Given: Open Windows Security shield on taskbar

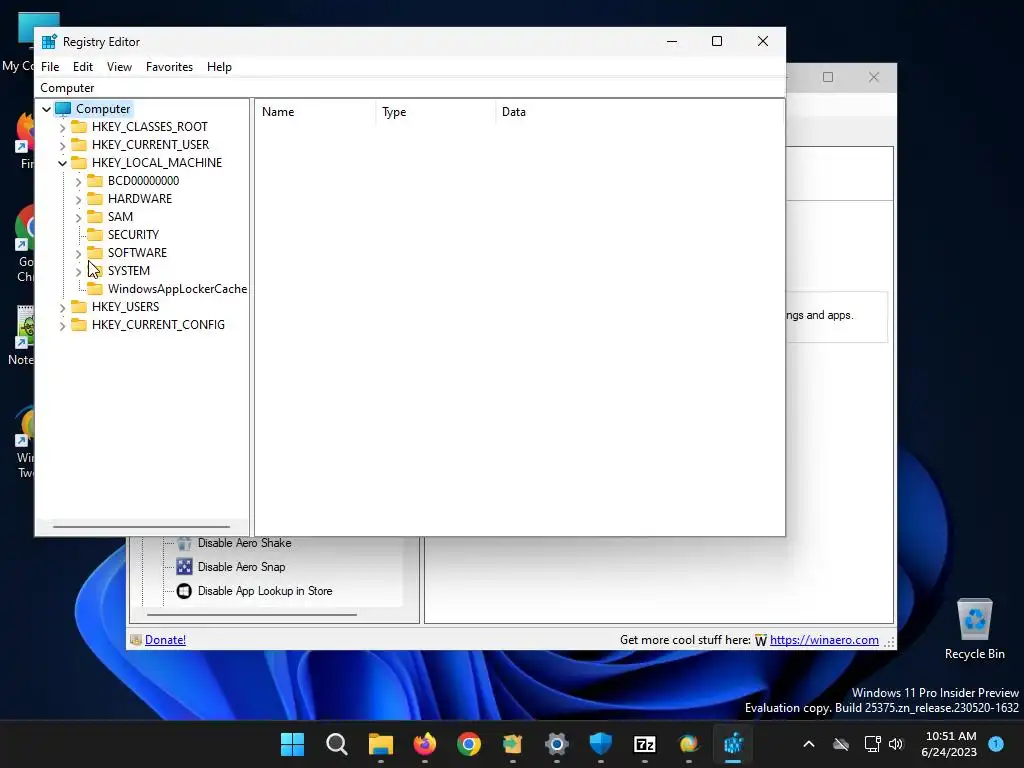Looking at the screenshot, I should (x=601, y=744).
